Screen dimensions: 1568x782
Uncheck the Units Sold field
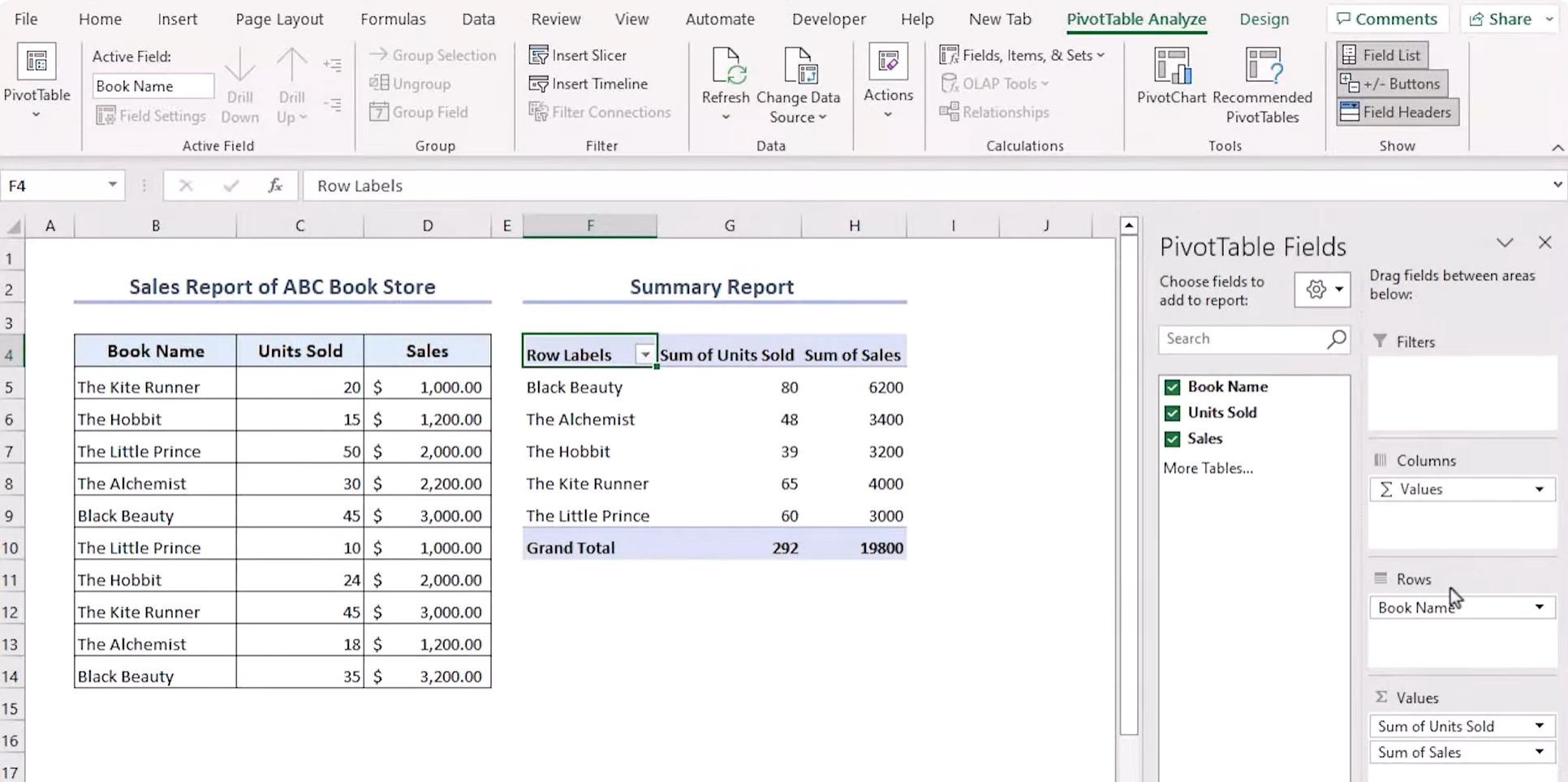click(x=1172, y=413)
